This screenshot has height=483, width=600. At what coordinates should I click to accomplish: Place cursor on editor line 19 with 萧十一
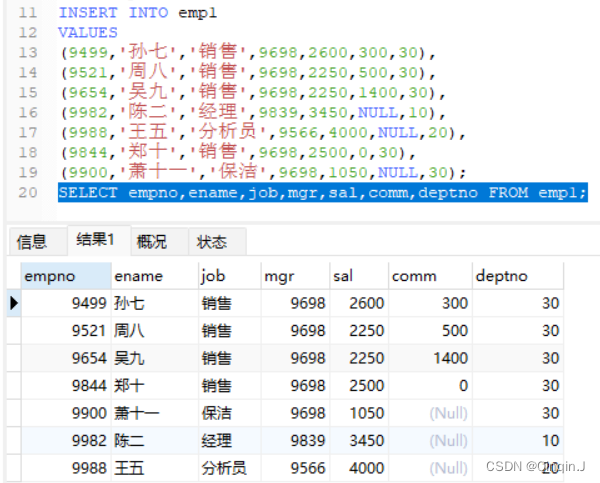click(263, 173)
